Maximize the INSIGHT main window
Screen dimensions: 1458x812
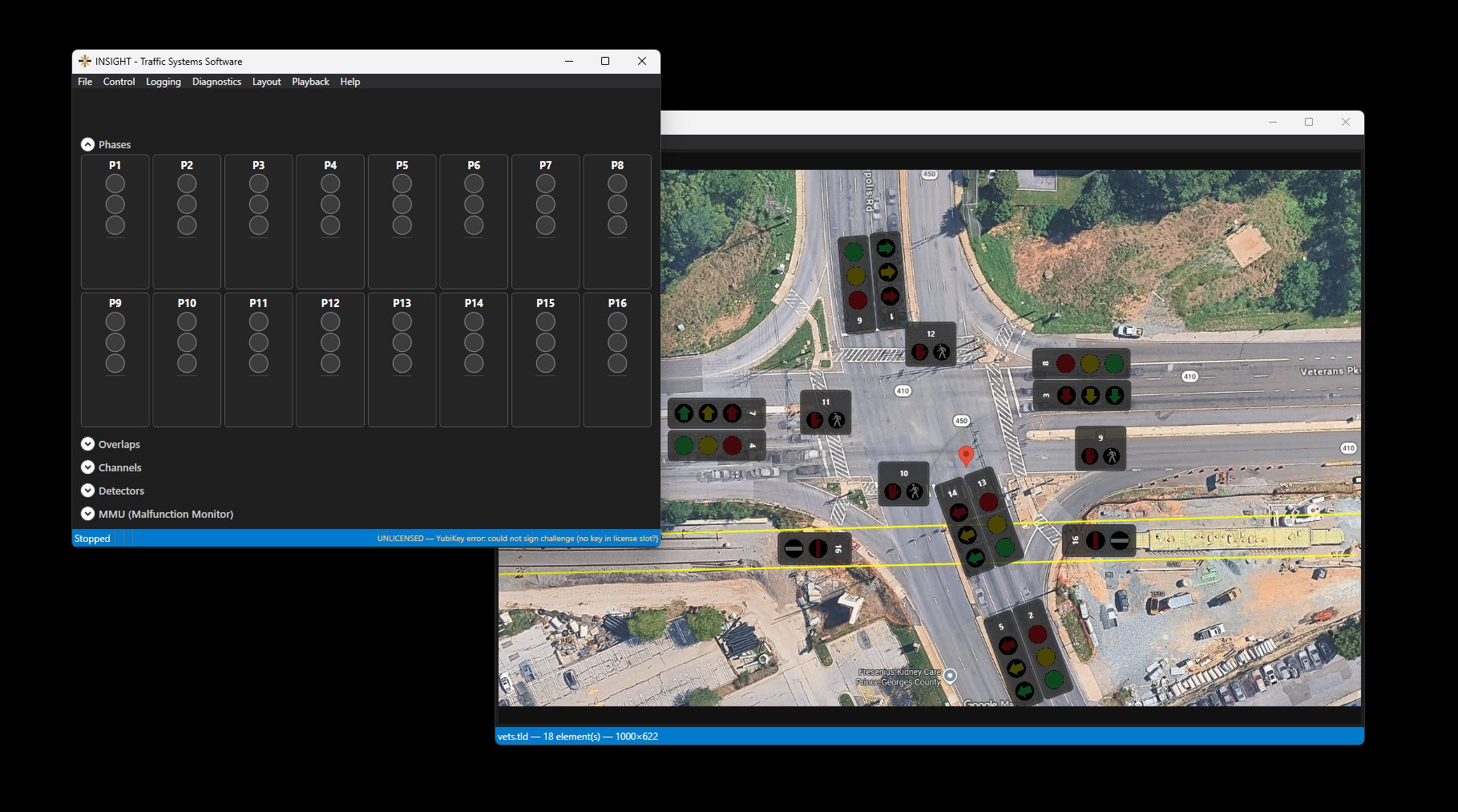click(x=605, y=61)
